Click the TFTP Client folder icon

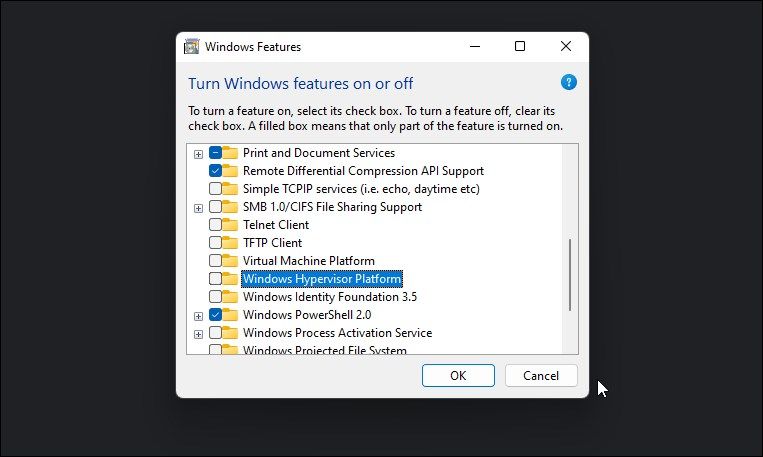(x=230, y=243)
